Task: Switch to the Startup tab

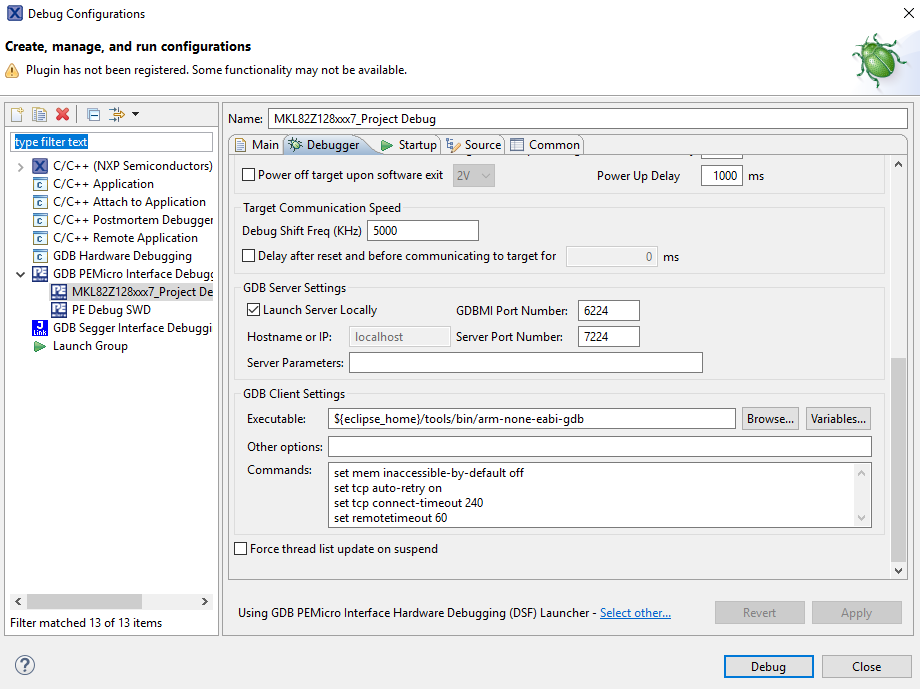Action: [408, 145]
